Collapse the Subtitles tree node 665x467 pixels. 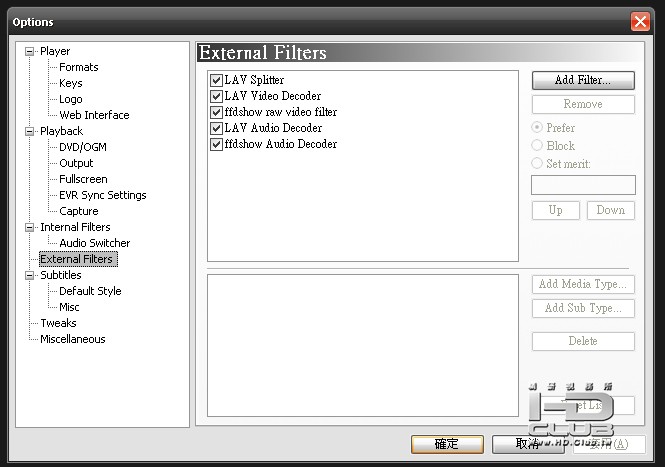[29, 275]
